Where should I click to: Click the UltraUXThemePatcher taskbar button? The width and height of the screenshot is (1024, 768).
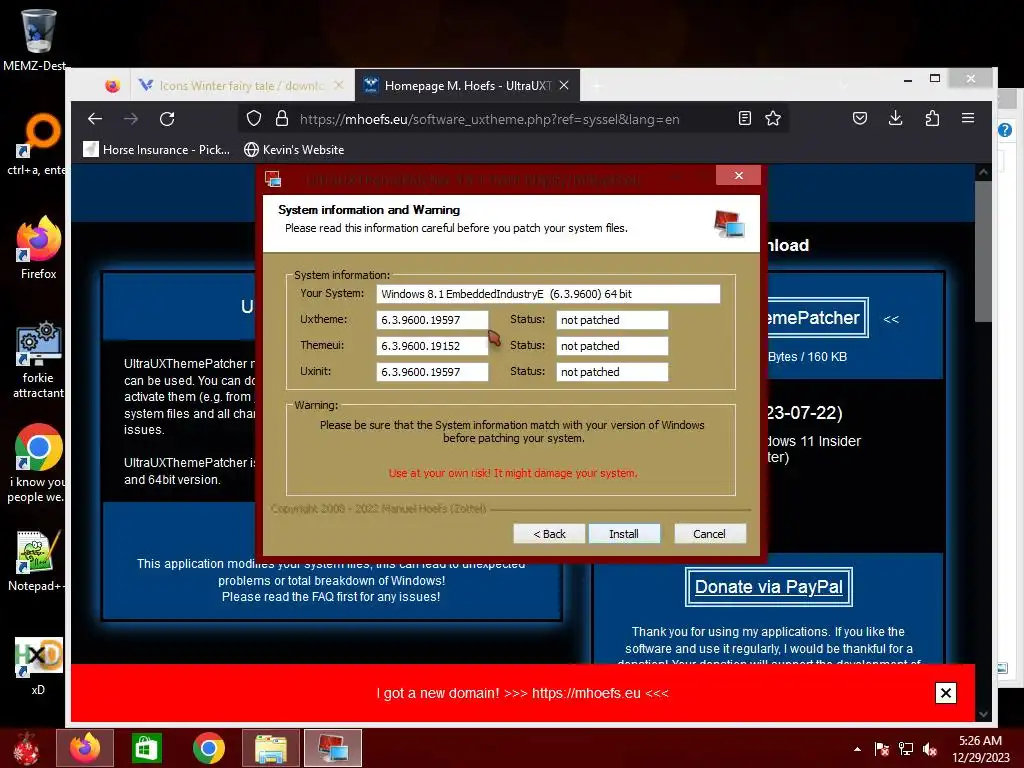pos(332,748)
